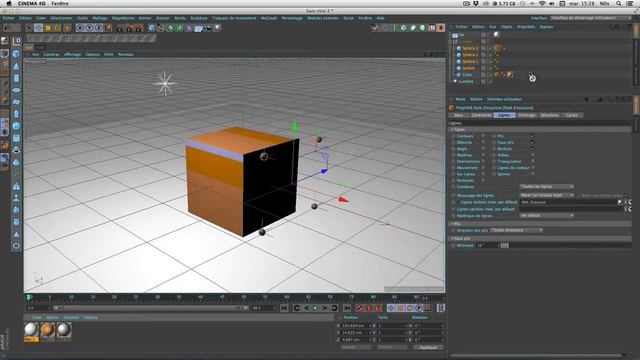Screen dimensions: 640x360
Task: Toggle X axis lock button
Action: (80, 28)
